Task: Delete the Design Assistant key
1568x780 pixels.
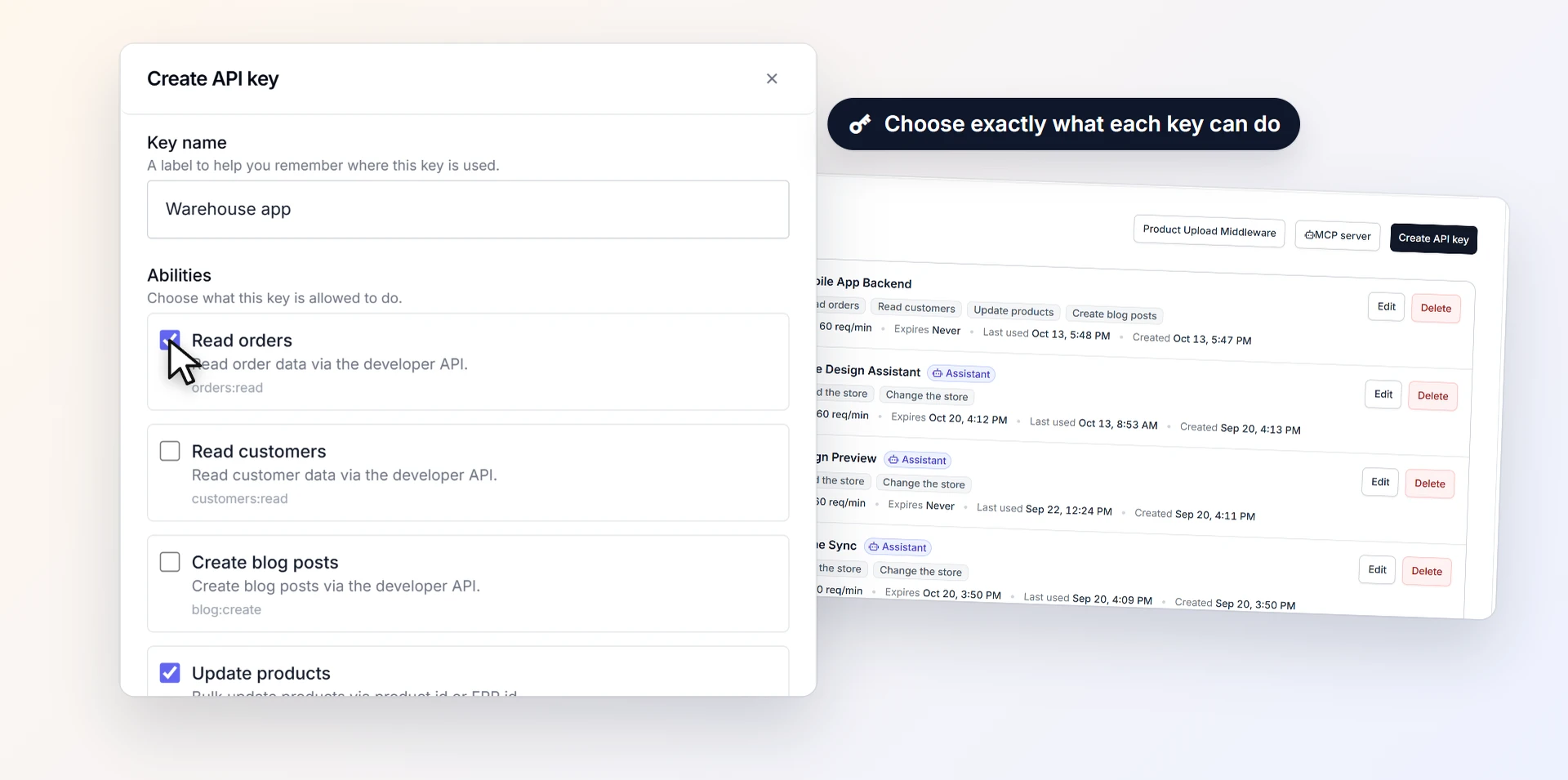Action: click(x=1432, y=396)
